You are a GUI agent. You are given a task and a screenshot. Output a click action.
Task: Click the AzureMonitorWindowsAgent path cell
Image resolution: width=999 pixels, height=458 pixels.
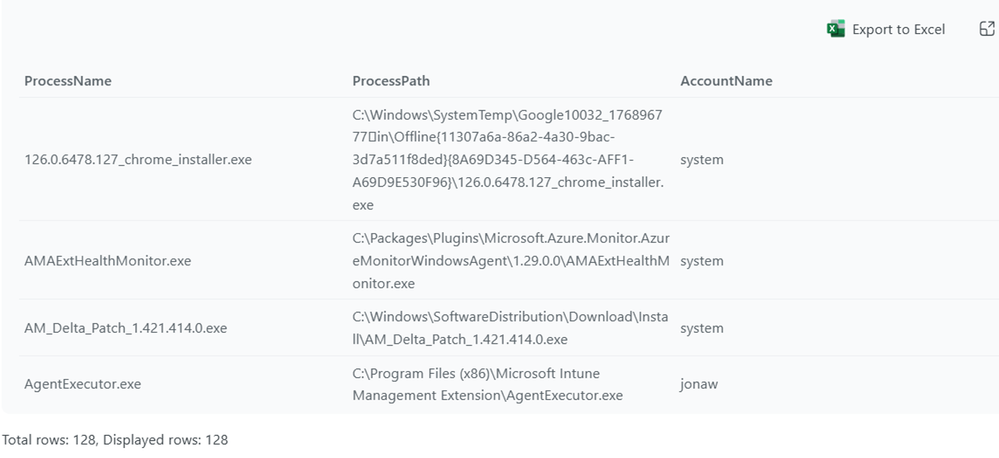click(x=511, y=261)
